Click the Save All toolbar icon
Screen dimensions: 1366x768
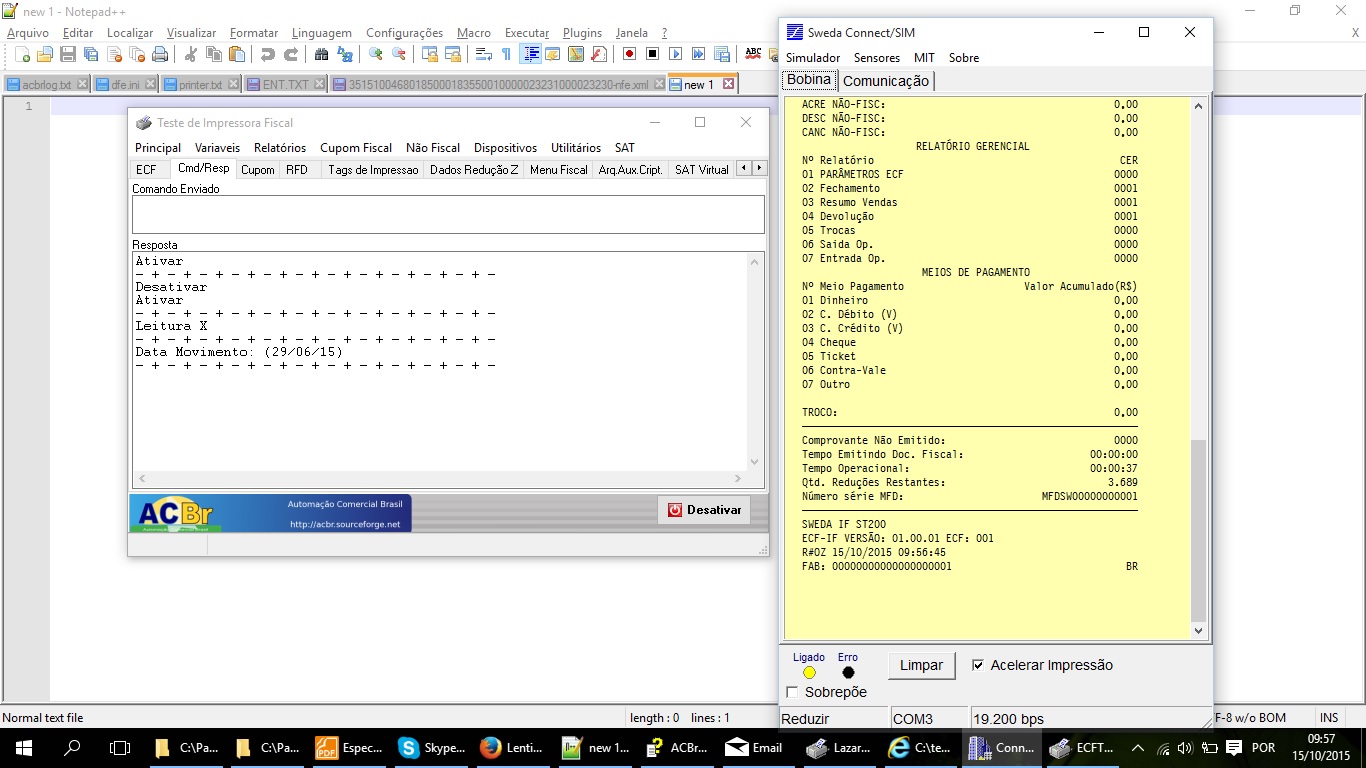(x=91, y=54)
